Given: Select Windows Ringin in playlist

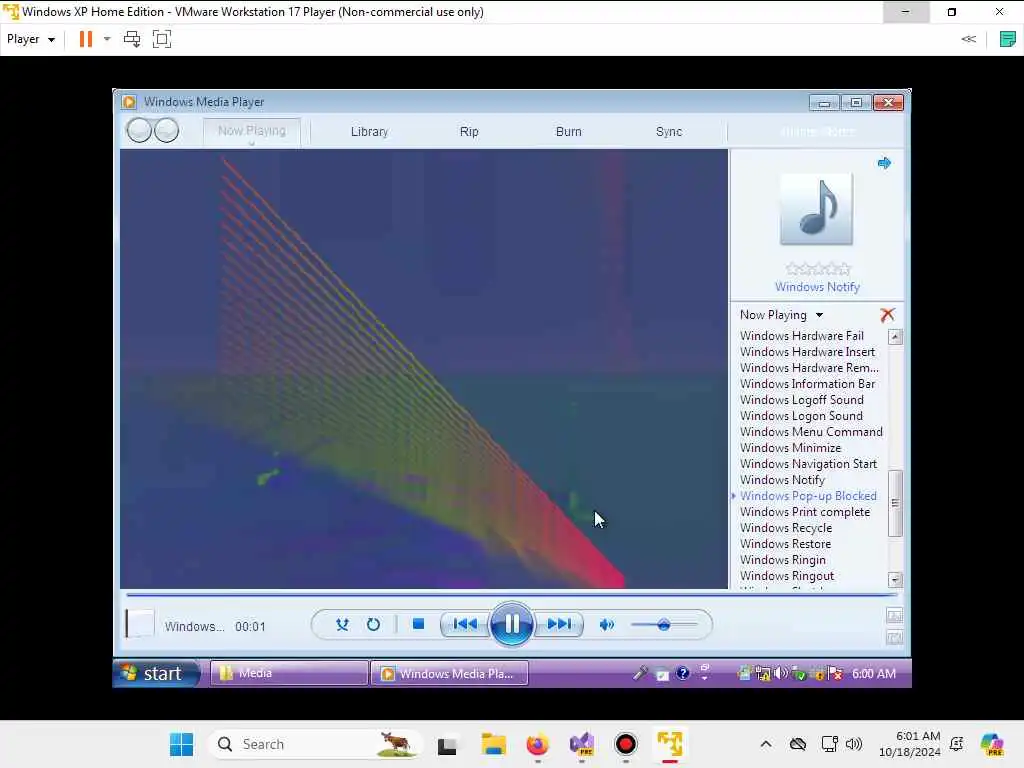Looking at the screenshot, I should pos(782,560).
